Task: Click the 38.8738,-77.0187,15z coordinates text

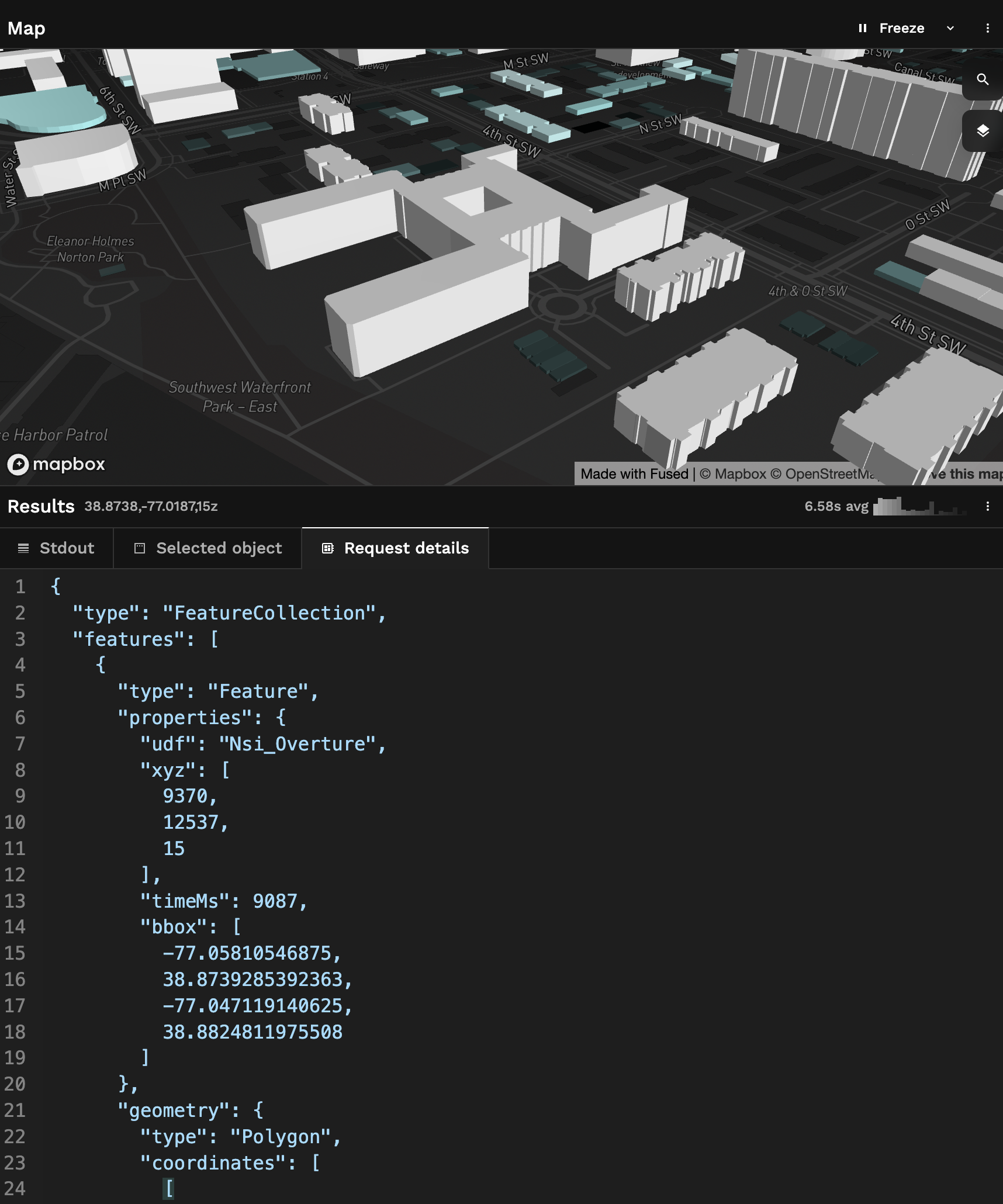Action: [151, 506]
